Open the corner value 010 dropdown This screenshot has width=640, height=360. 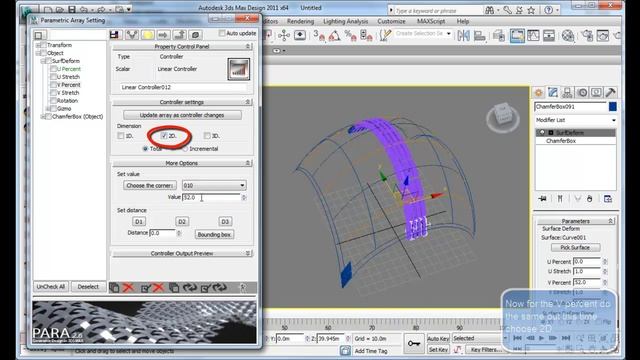pos(214,185)
